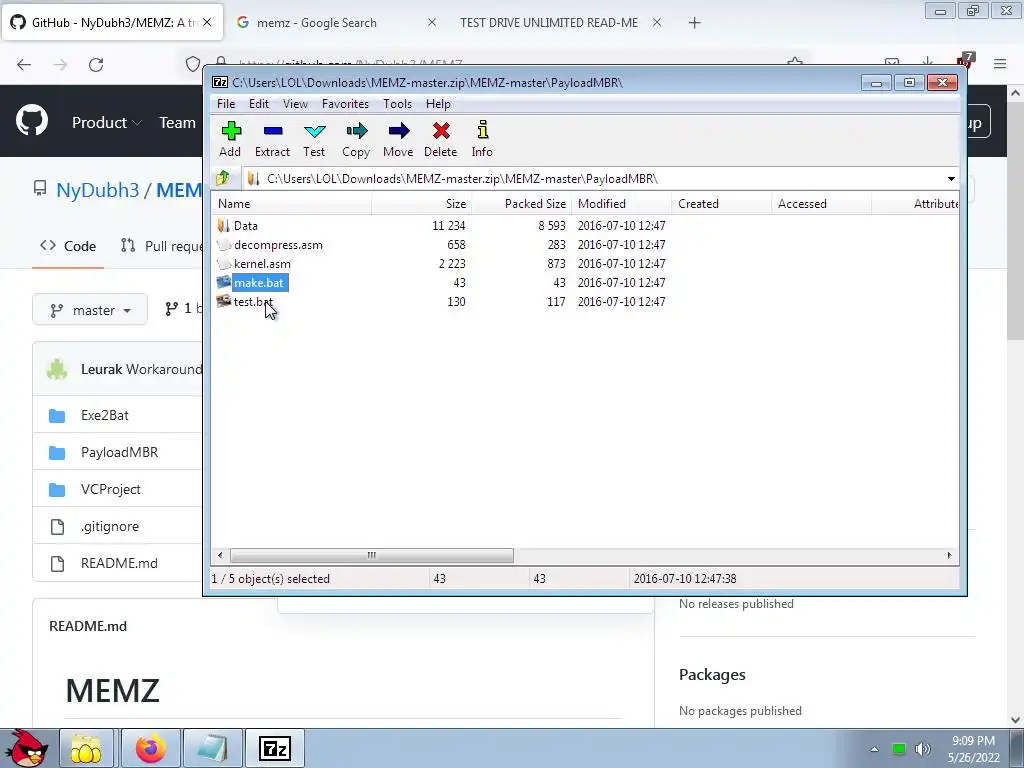Open the .gitignore file on GitHub
Image resolution: width=1024 pixels, height=768 pixels.
pos(110,526)
